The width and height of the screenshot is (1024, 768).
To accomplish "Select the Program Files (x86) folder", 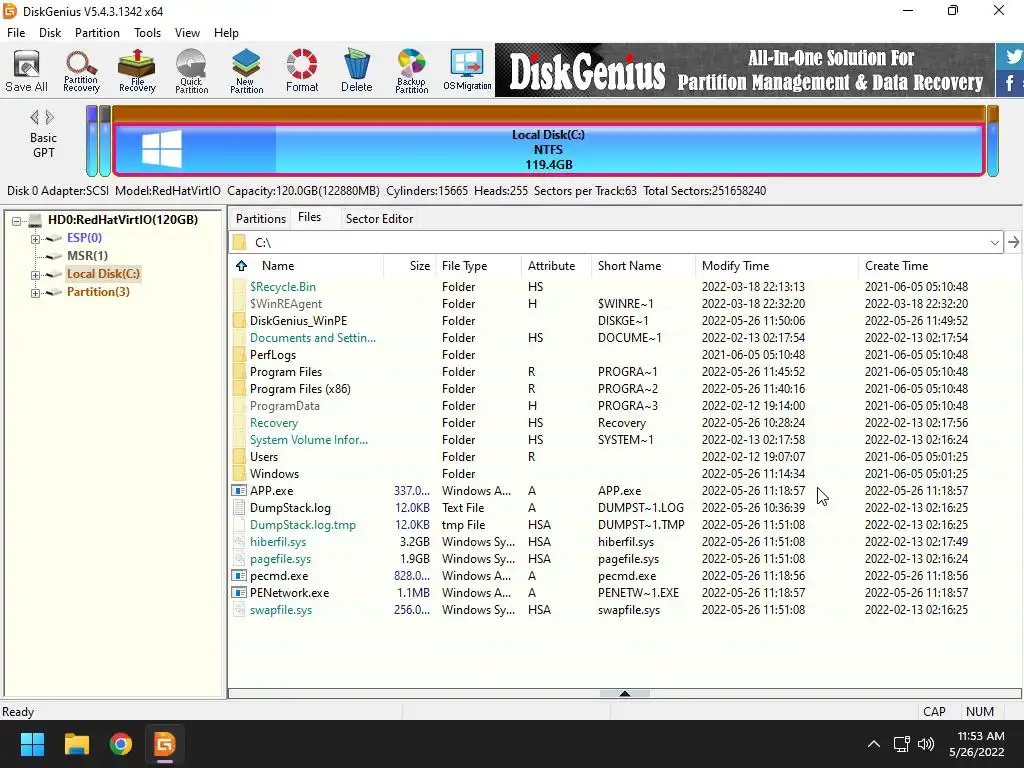I will pyautogui.click(x=300, y=389).
